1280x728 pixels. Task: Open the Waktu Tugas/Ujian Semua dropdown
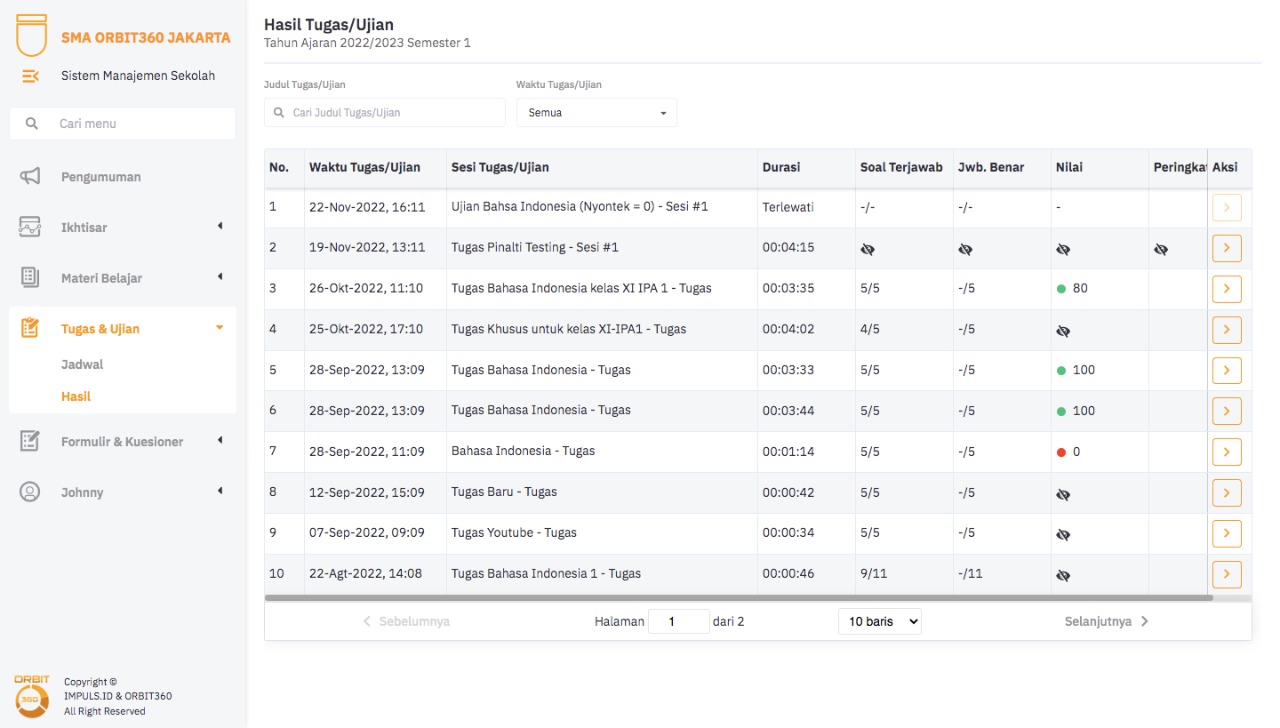tap(596, 113)
